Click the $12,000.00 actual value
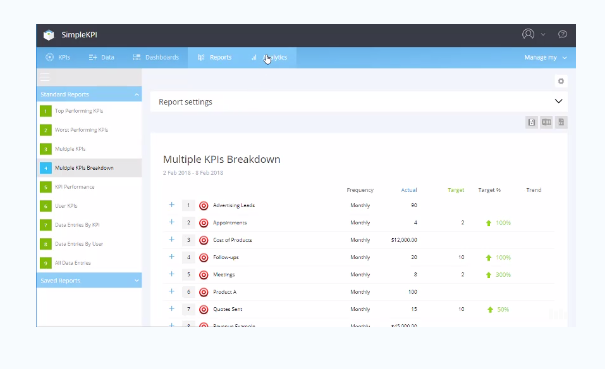605x369 pixels. [404, 240]
